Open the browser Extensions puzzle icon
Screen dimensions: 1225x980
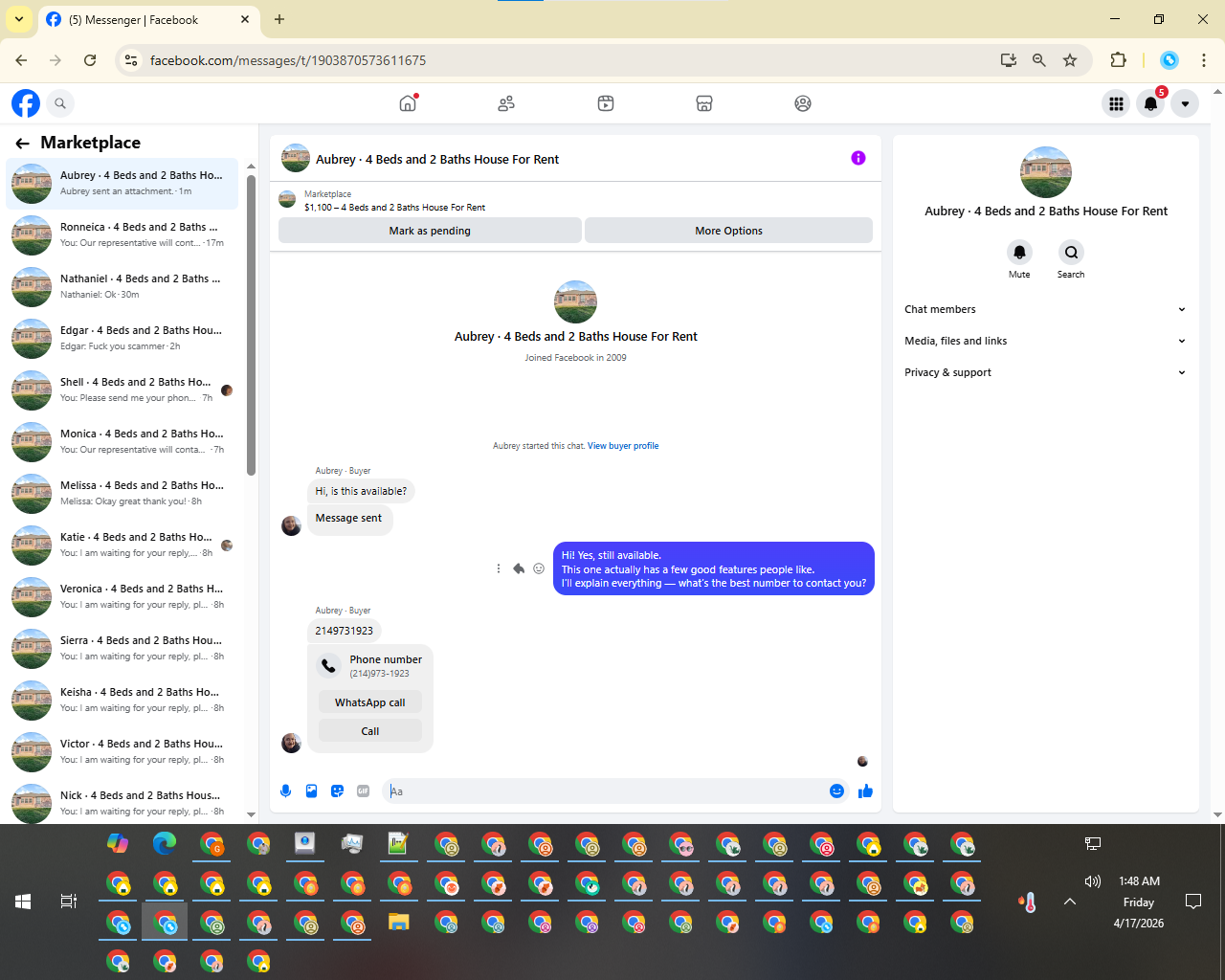pyautogui.click(x=1118, y=60)
